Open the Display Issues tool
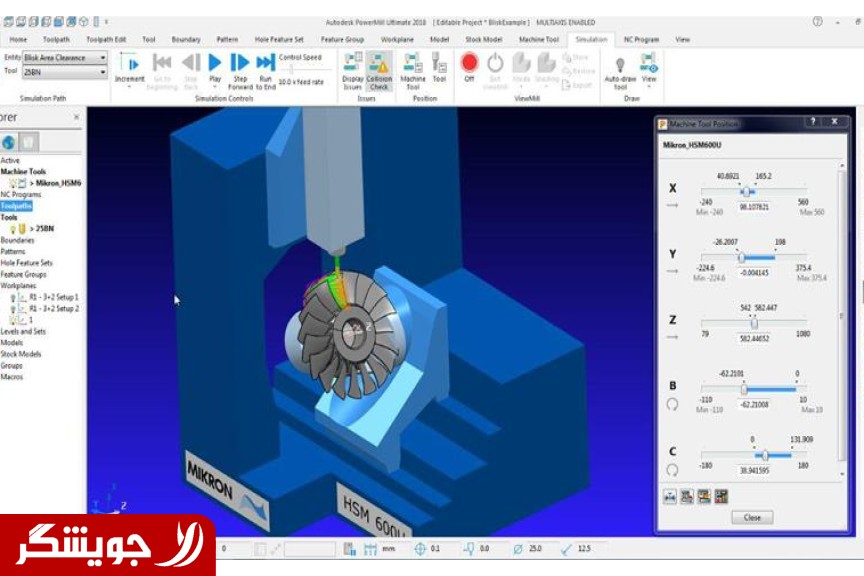The height and width of the screenshot is (576, 864). pos(353,63)
